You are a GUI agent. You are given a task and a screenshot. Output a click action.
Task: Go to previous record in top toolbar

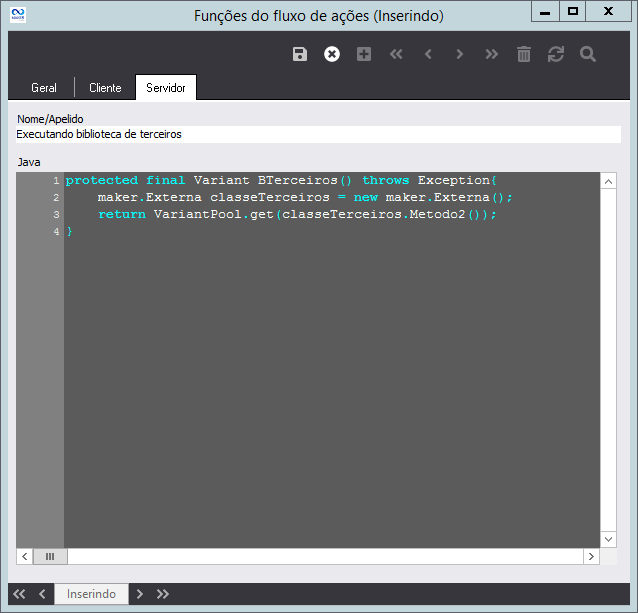(x=428, y=54)
